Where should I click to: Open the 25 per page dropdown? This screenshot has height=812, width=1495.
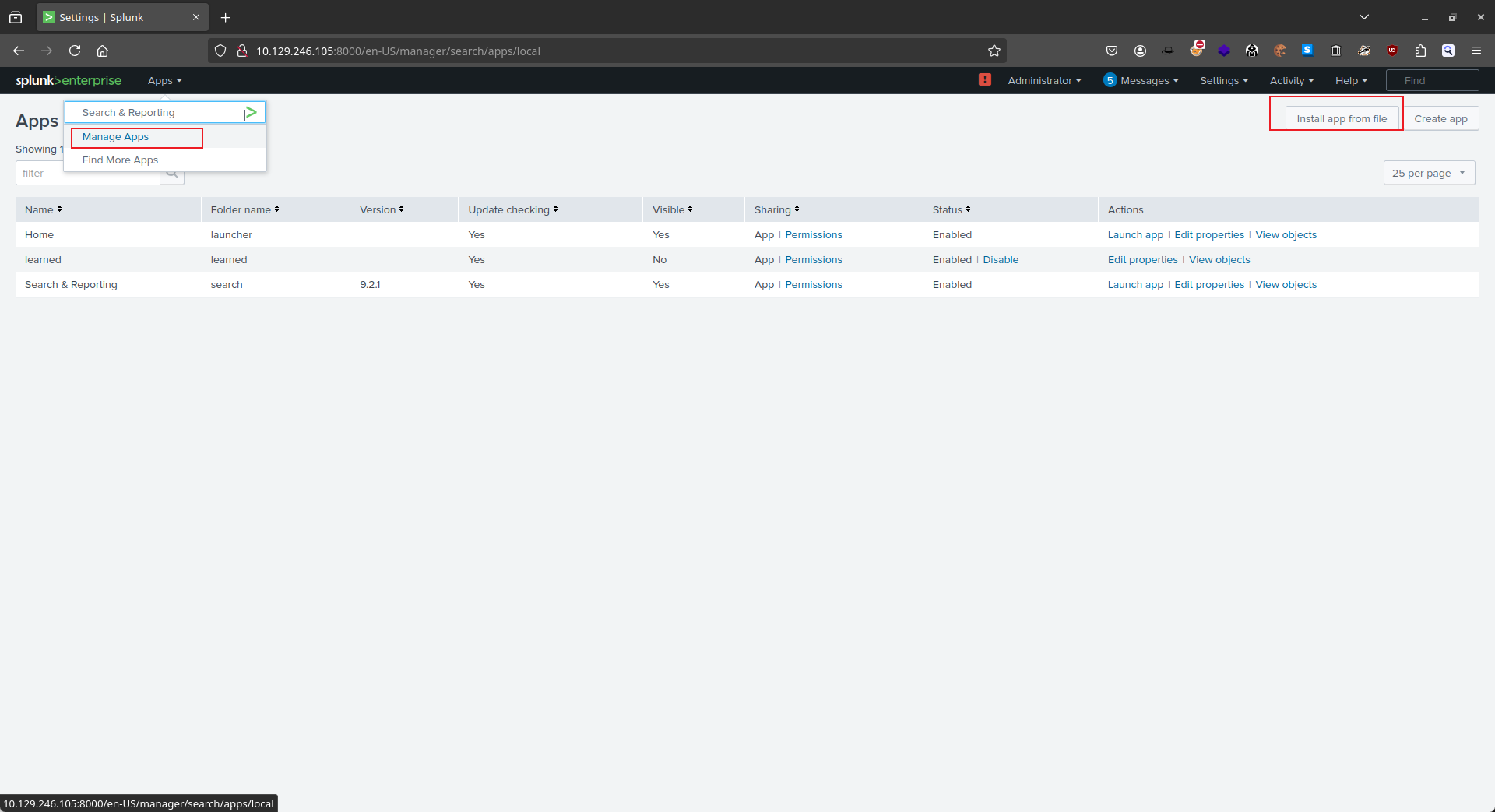pos(1428,173)
